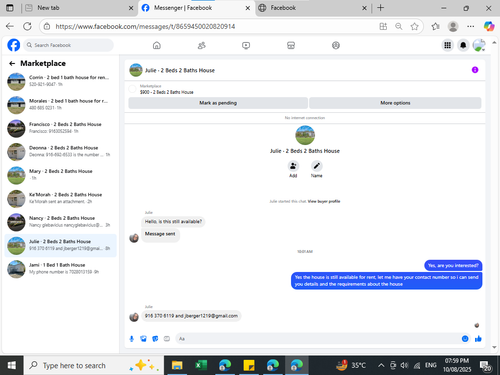The image size is (500, 375).
Task: Open the account profile picture menu
Action: point(479,45)
